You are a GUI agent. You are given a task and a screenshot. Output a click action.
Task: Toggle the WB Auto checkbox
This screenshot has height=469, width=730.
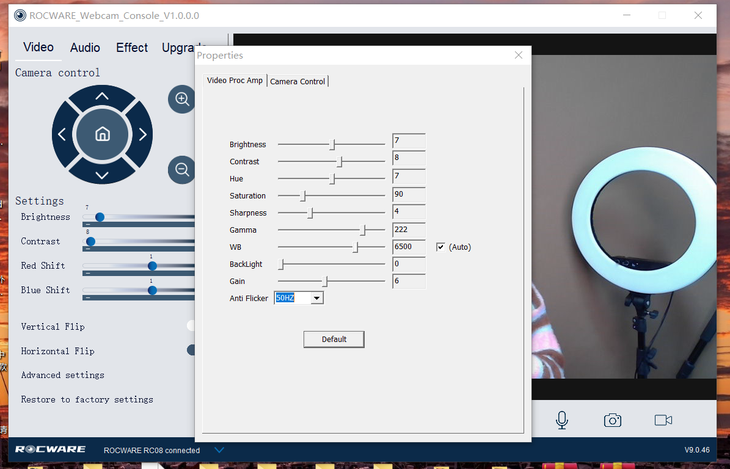[x=441, y=247]
